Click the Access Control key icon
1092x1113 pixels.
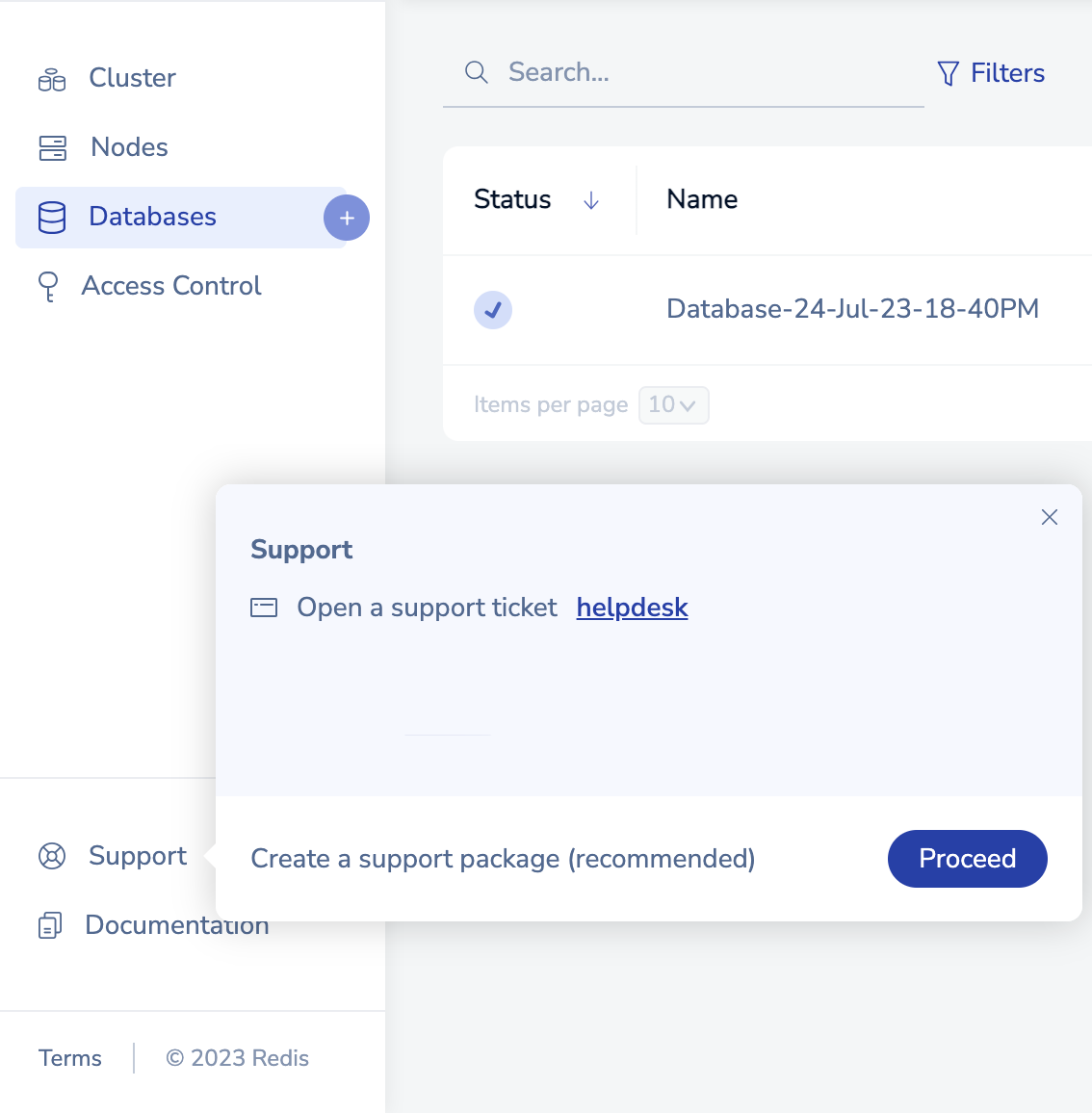click(48, 287)
